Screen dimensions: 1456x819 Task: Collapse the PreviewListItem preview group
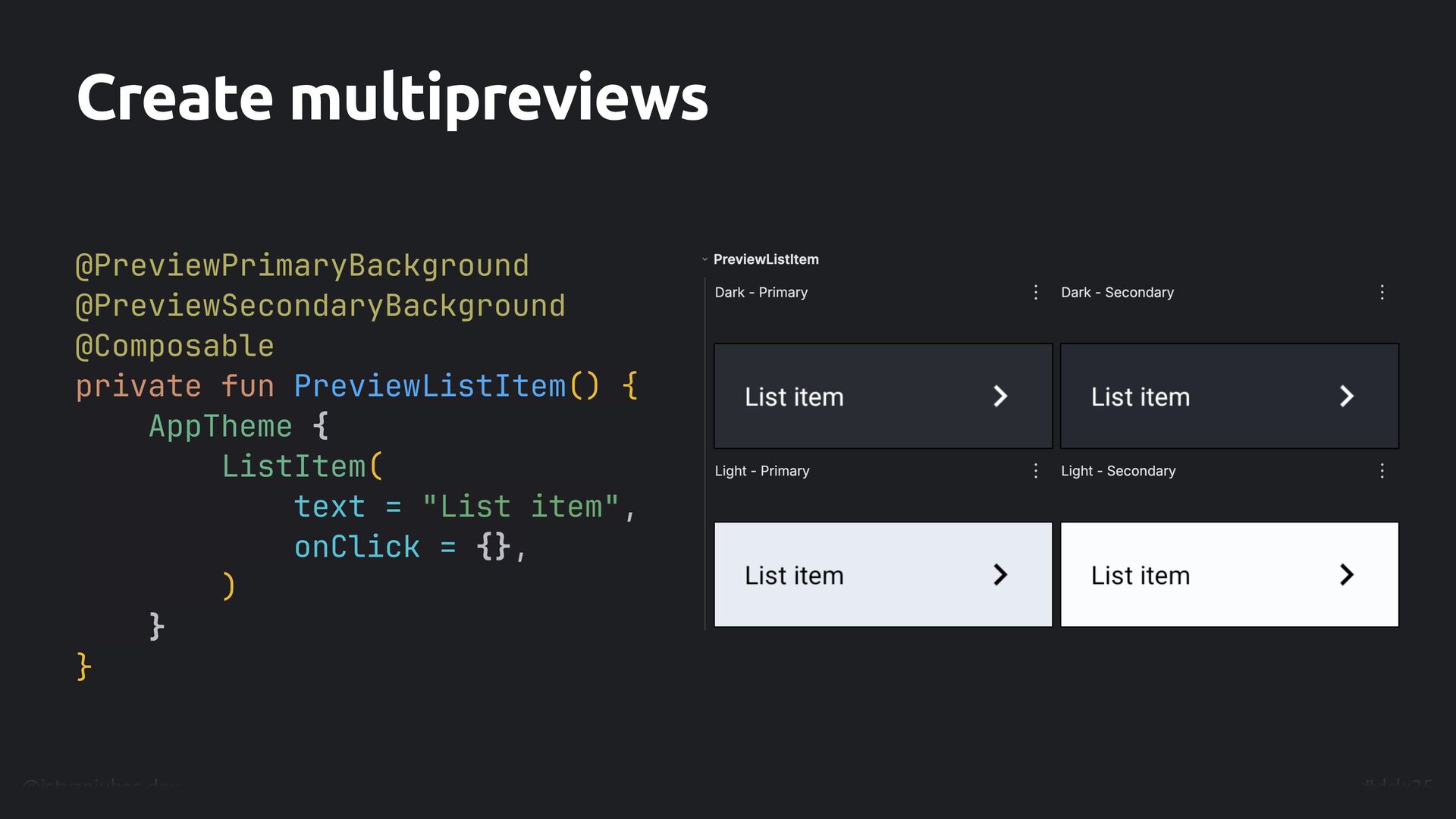pos(704,259)
